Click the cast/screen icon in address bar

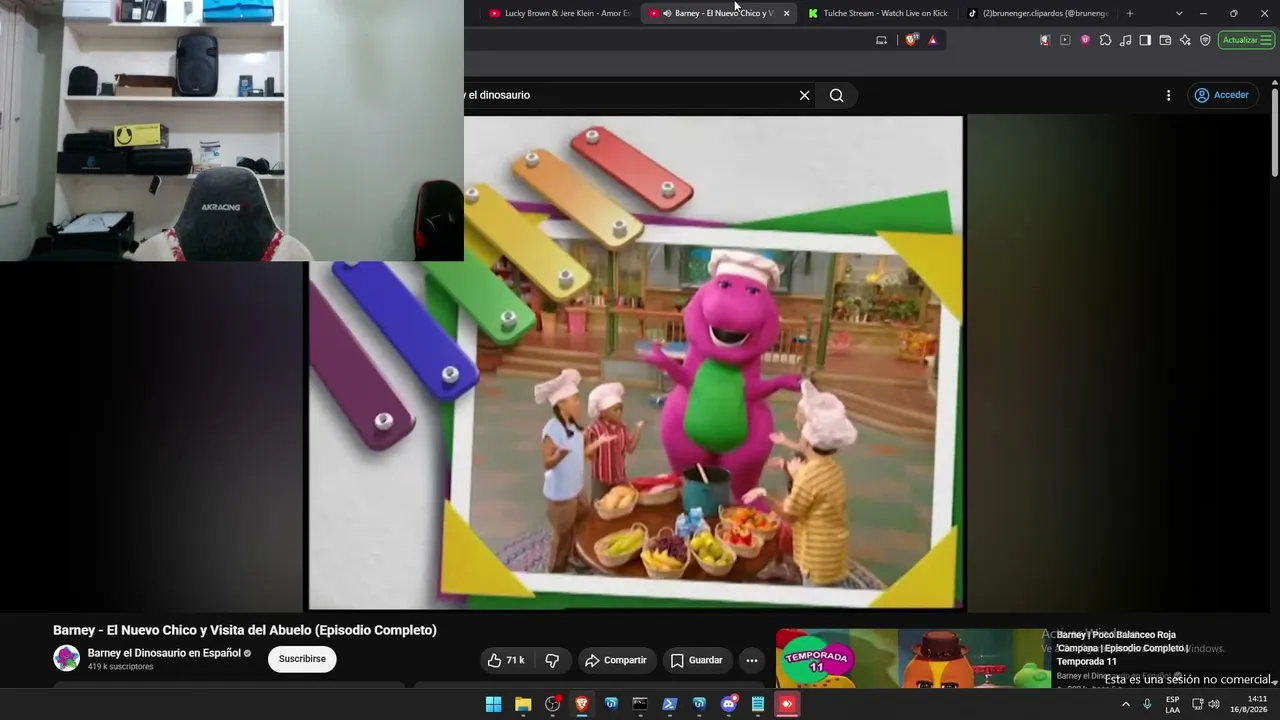pos(881,40)
